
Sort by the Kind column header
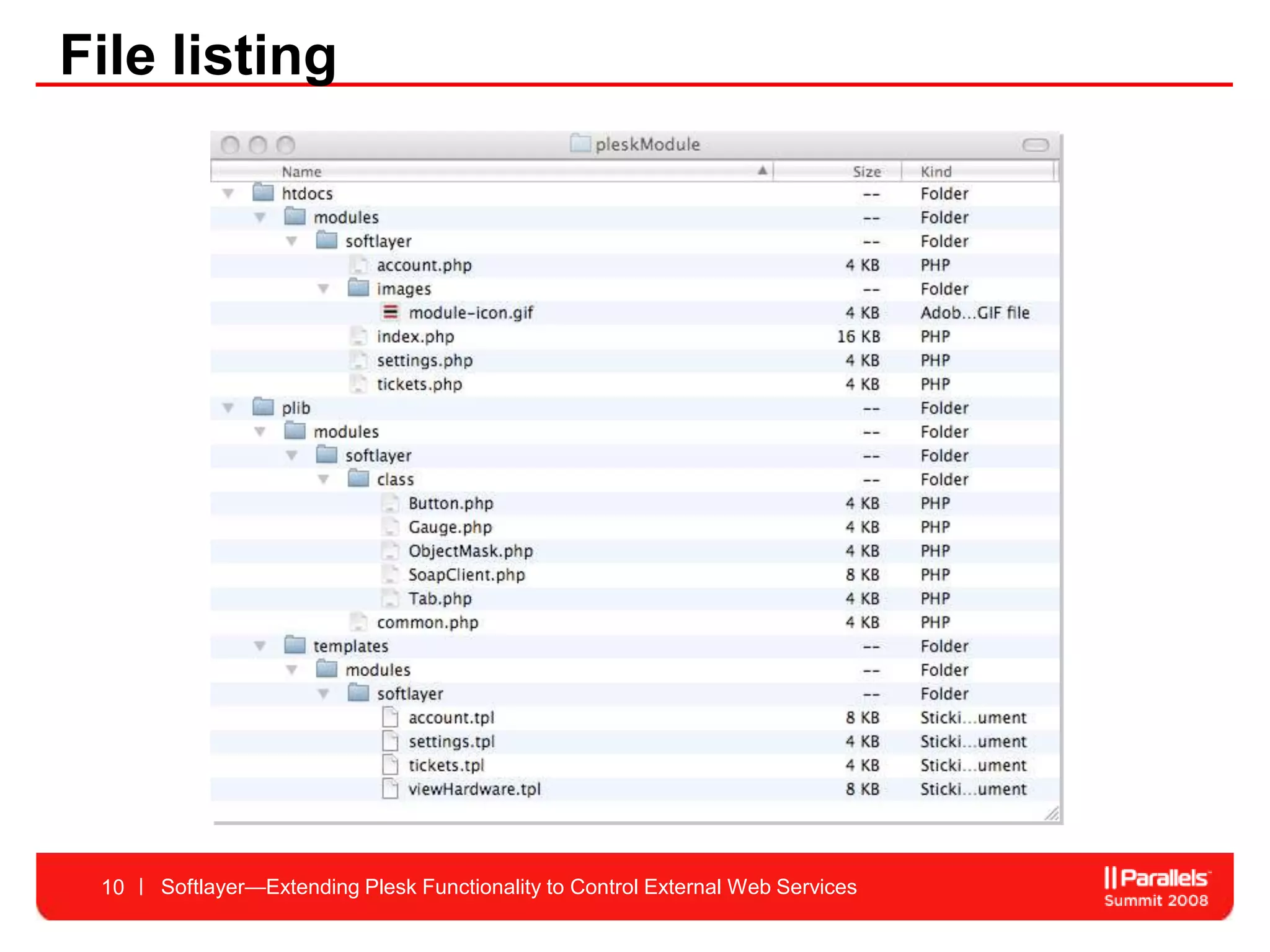[978, 171]
